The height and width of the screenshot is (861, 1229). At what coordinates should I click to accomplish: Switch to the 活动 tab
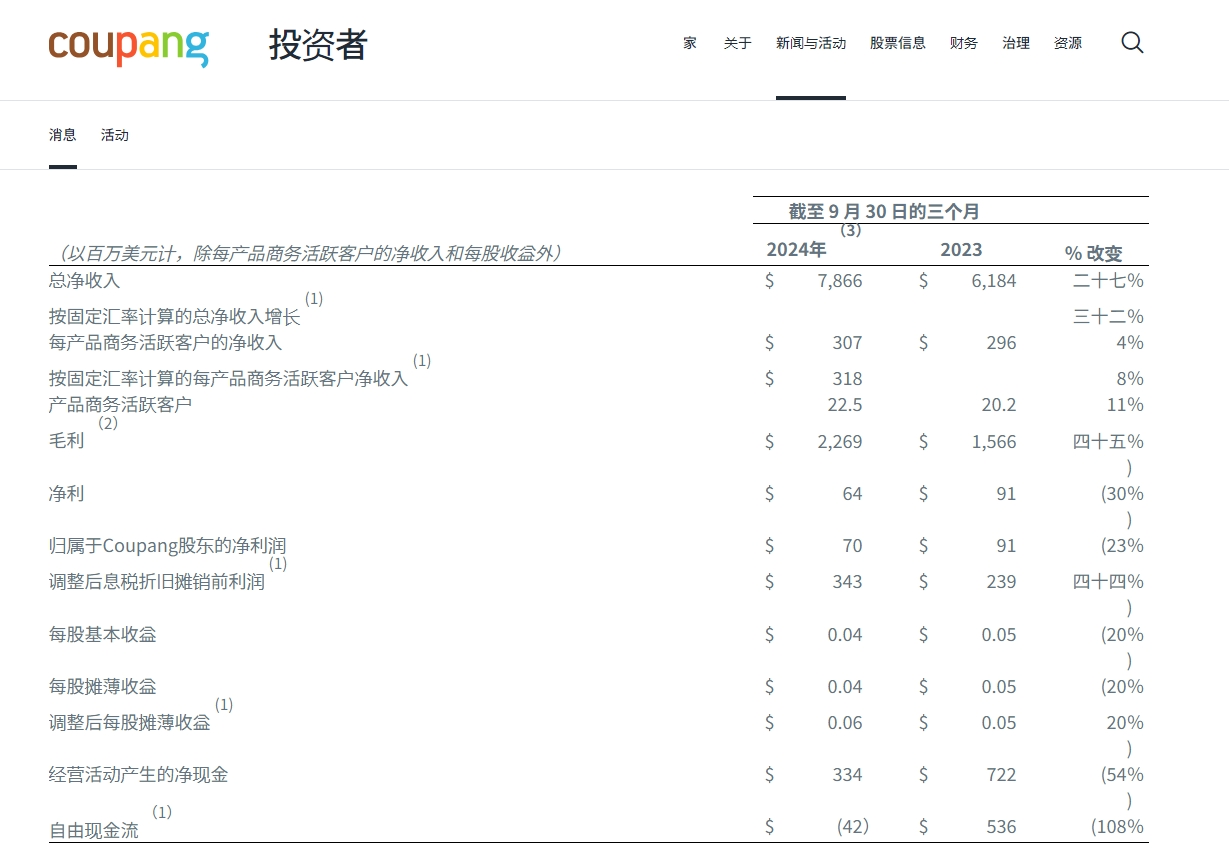(115, 135)
